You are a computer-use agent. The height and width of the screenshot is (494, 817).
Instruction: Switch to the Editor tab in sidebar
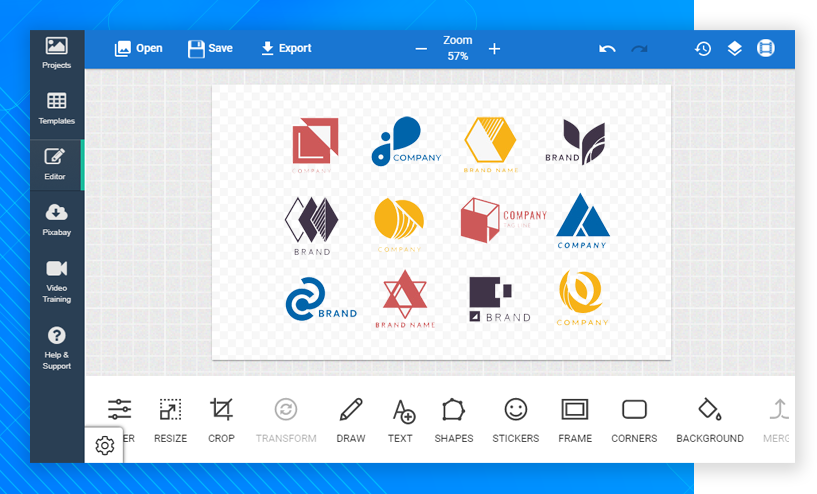point(55,164)
